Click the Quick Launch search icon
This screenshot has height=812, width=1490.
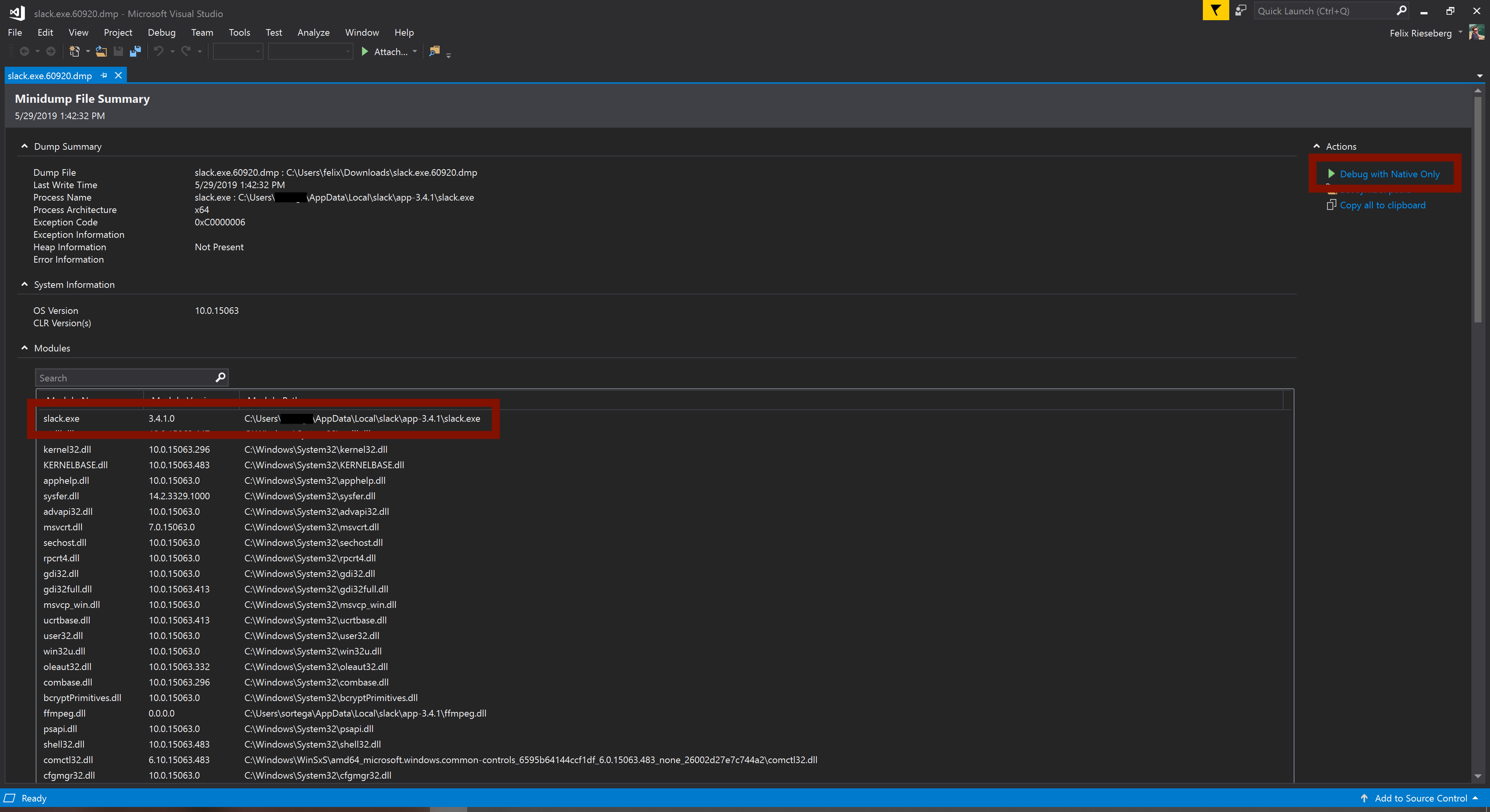pyautogui.click(x=1401, y=11)
